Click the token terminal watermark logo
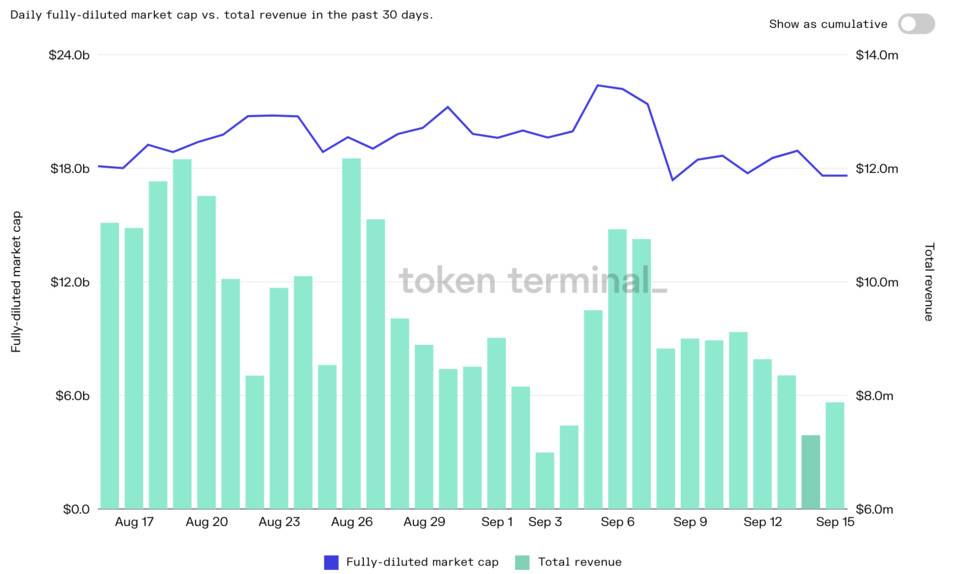This screenshot has width=960, height=574. pyautogui.click(x=532, y=280)
